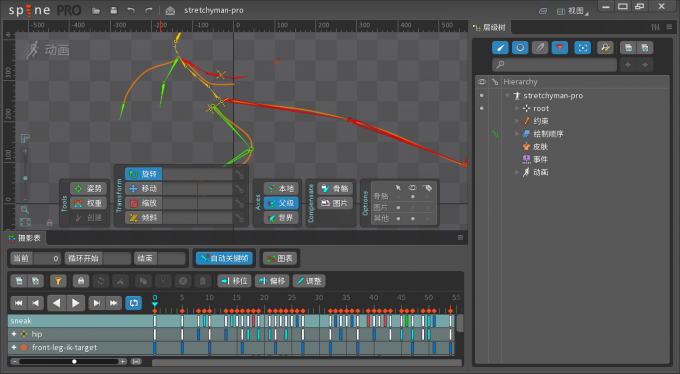Open the Spine PRO logo main menu
Screen dimensions: 680x374
45,10
